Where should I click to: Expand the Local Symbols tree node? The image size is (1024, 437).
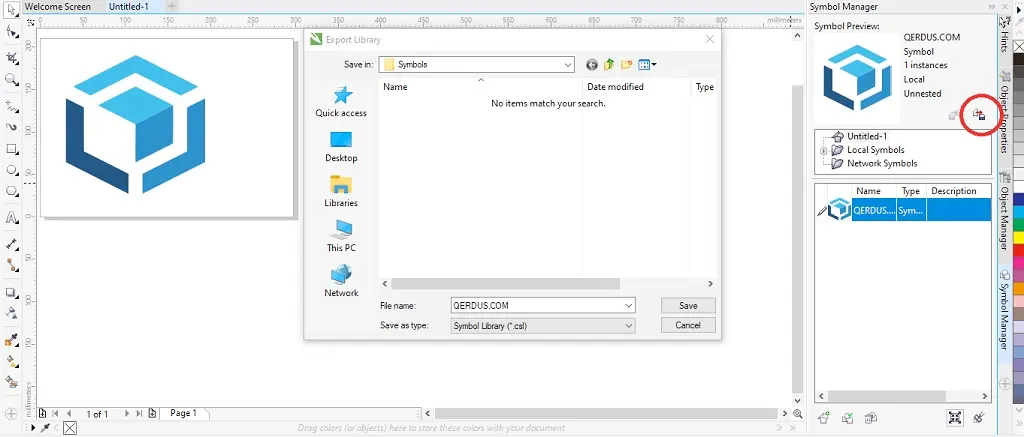824,150
